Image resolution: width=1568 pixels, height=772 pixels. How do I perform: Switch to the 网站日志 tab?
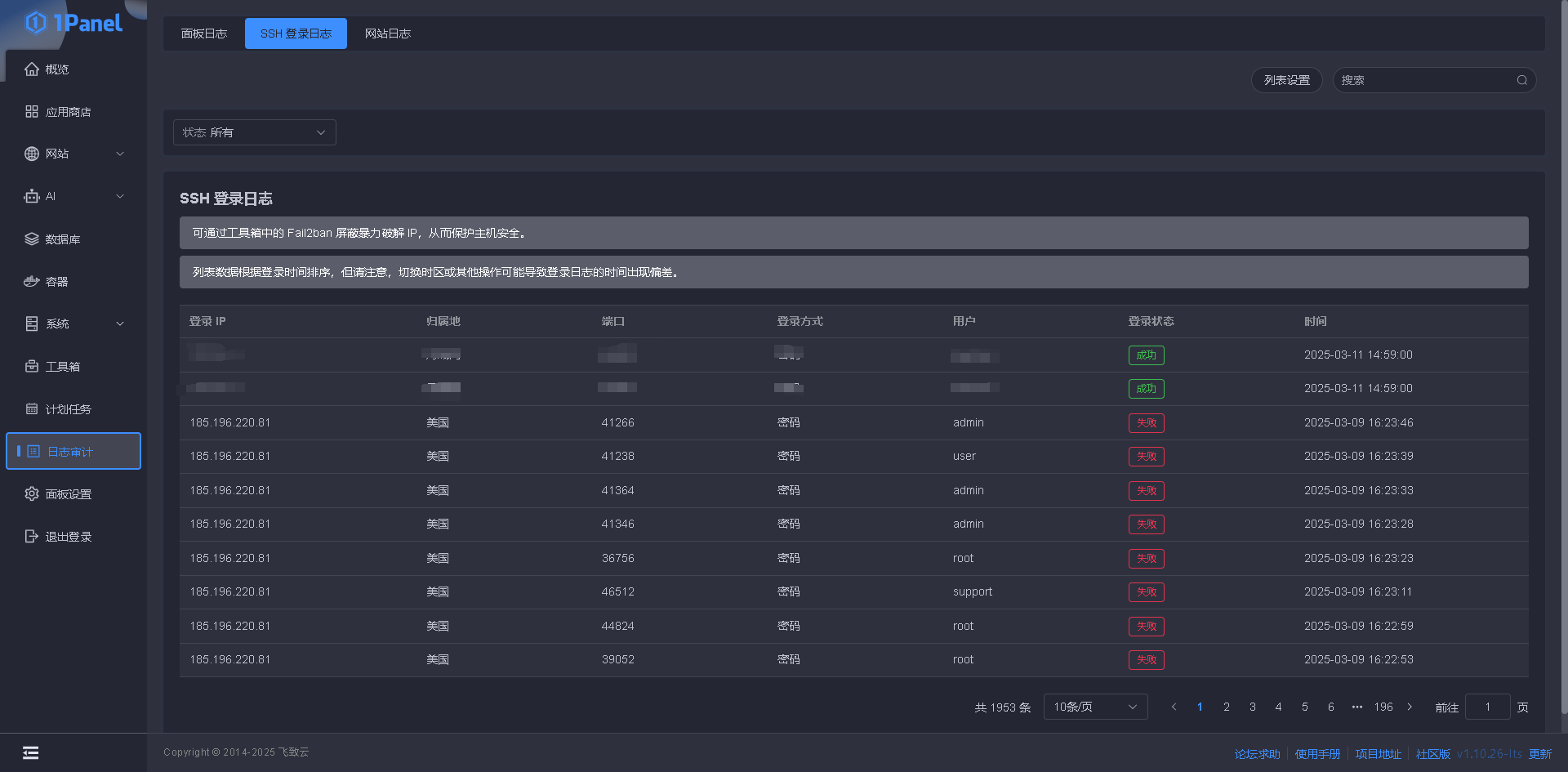388,33
